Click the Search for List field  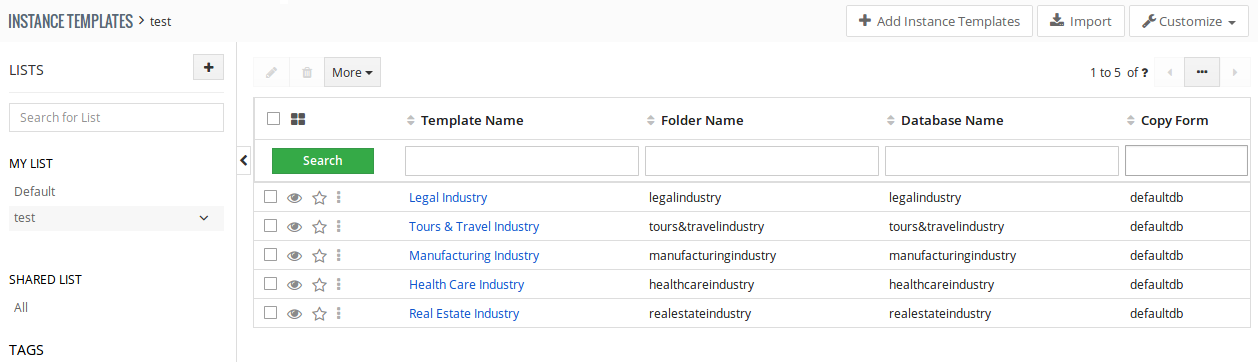coord(116,117)
